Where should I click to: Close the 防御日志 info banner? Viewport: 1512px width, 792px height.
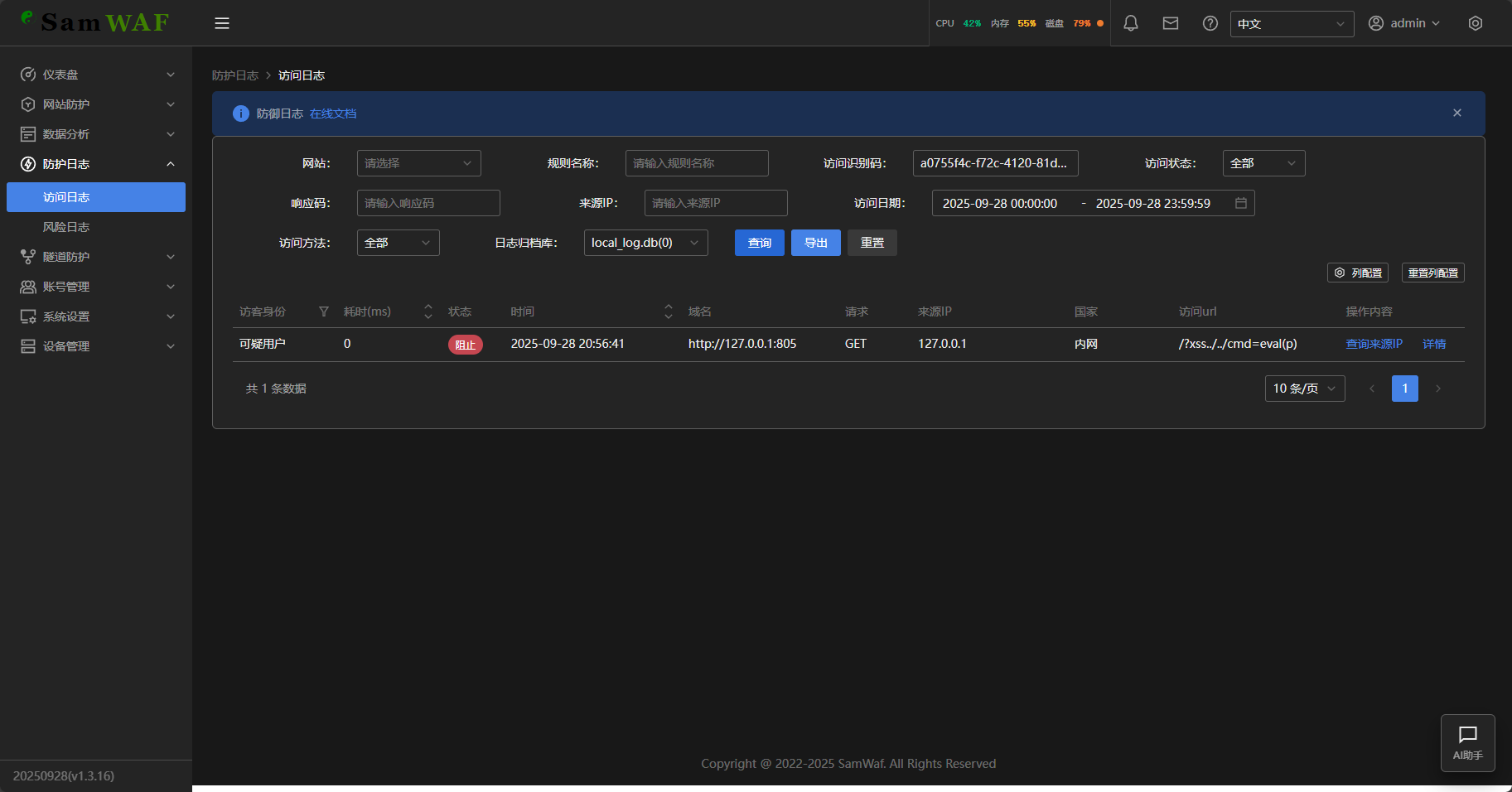coord(1456,113)
